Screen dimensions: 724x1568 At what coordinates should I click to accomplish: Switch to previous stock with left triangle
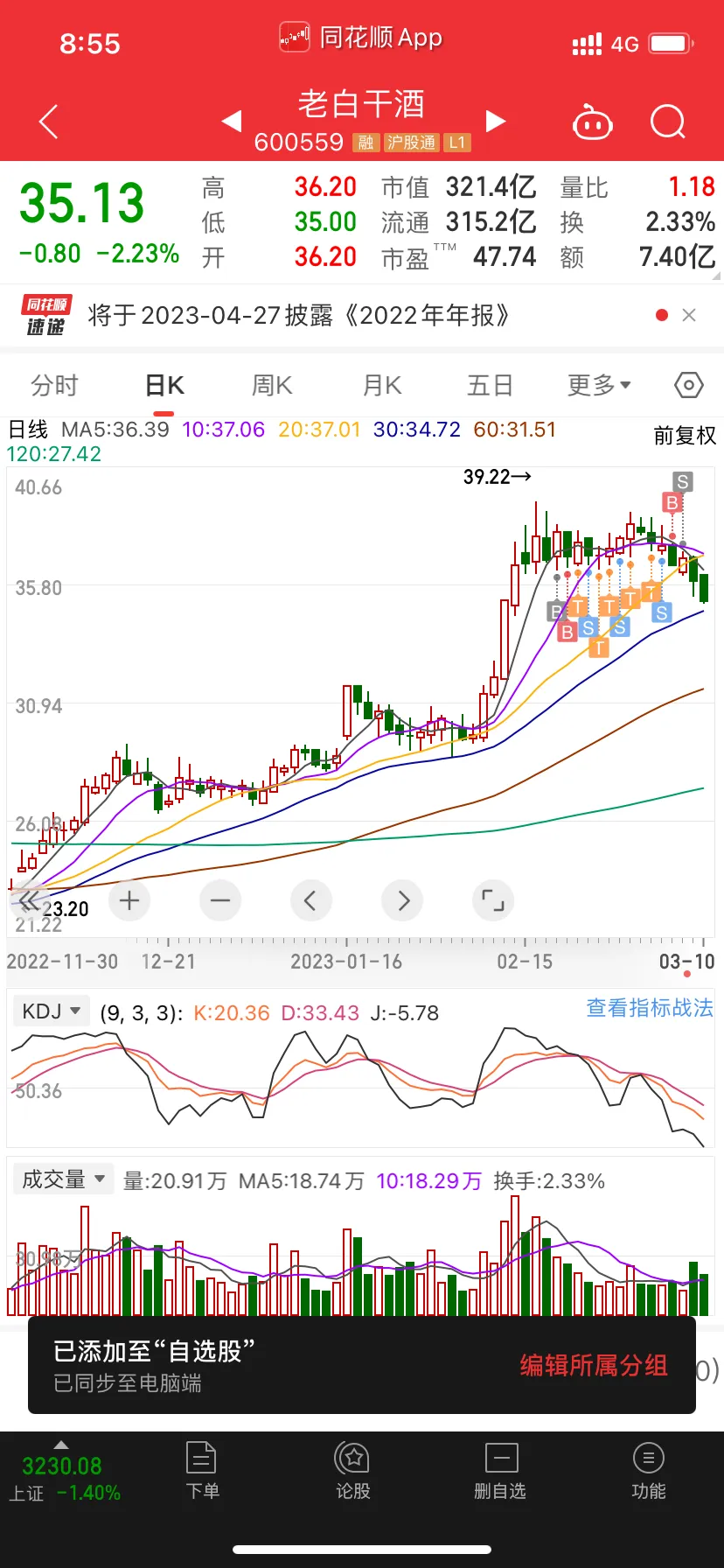(x=232, y=121)
